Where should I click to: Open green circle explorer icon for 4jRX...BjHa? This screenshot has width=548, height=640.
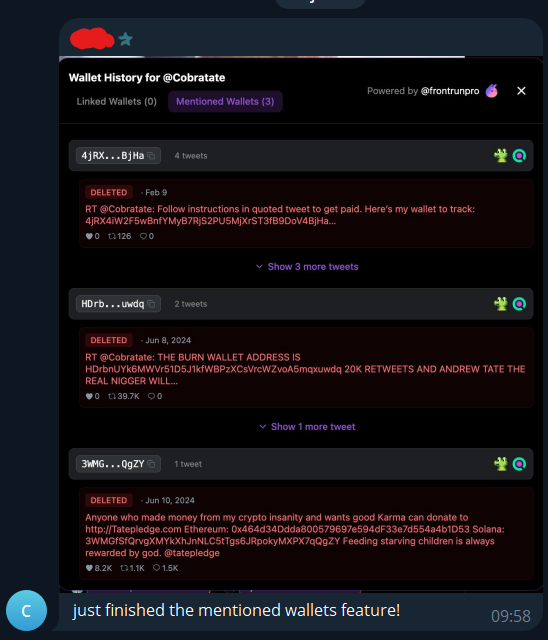pyautogui.click(x=519, y=156)
